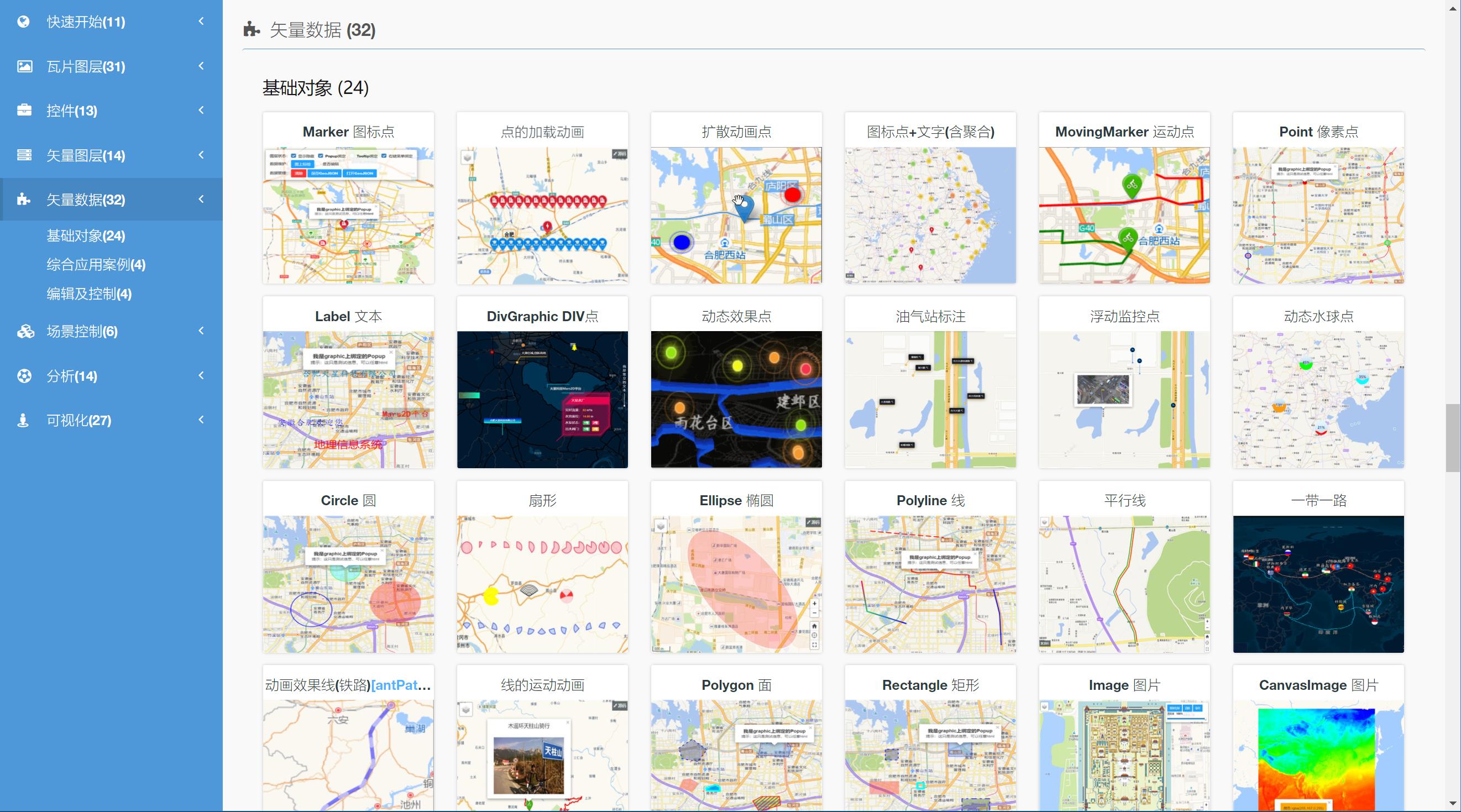Collapse the 矢量数据(32) sidebar chevron
Screen dimensions: 1461x812
(201, 199)
